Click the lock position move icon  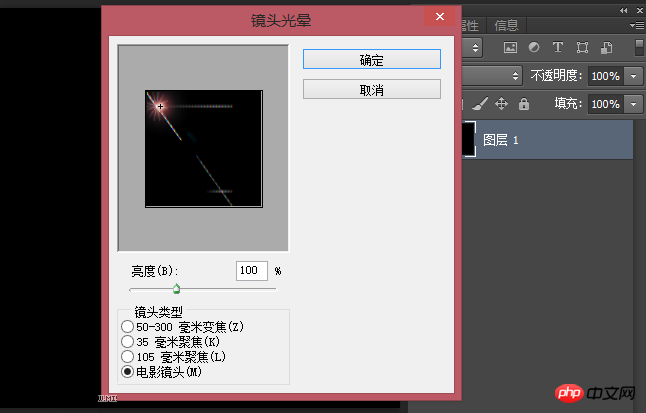click(x=501, y=103)
